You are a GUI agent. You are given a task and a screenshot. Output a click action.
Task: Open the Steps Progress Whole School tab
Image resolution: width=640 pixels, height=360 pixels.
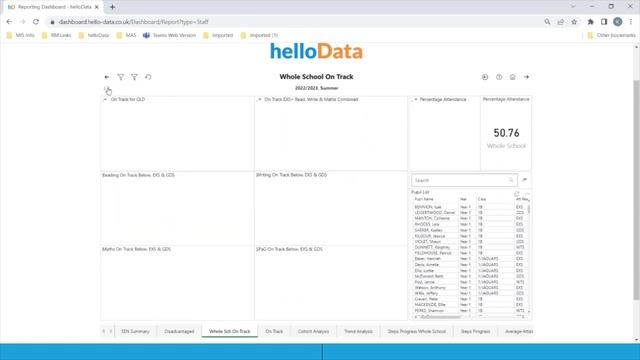[x=417, y=331]
